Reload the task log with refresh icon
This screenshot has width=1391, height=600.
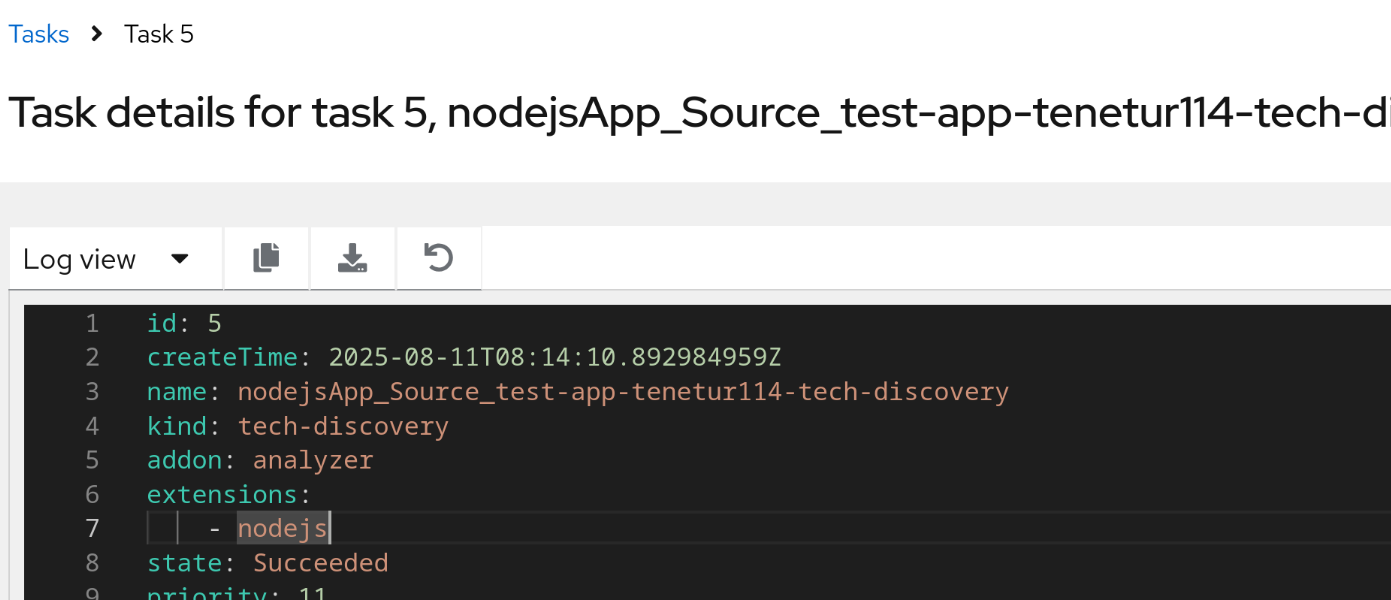click(x=438, y=259)
